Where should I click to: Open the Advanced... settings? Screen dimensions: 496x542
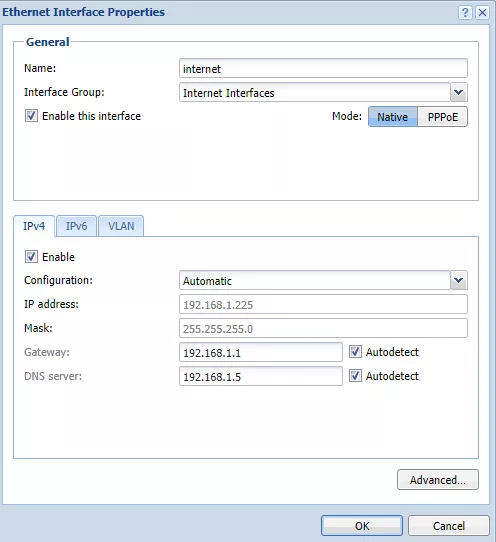[438, 480]
